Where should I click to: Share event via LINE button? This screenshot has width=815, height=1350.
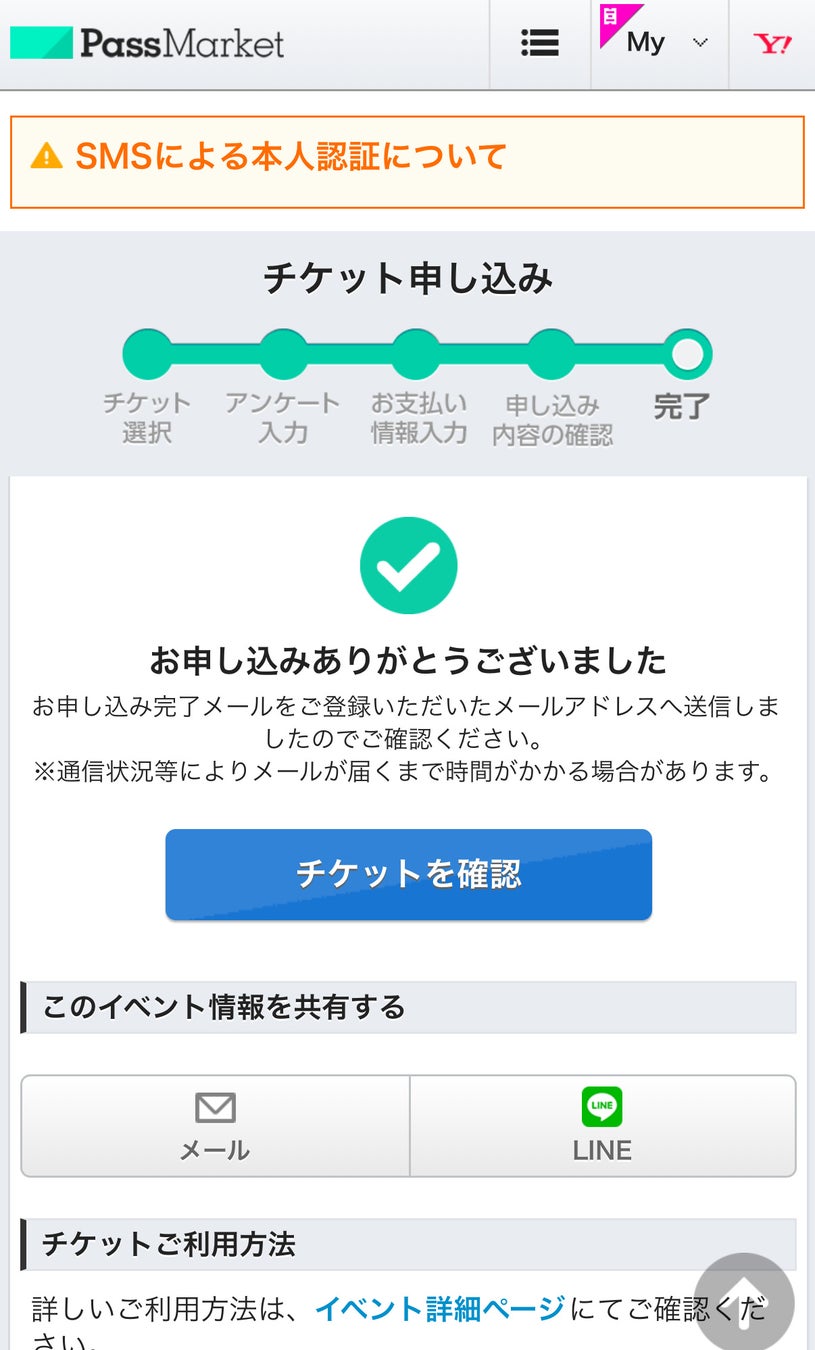[x=603, y=1126]
